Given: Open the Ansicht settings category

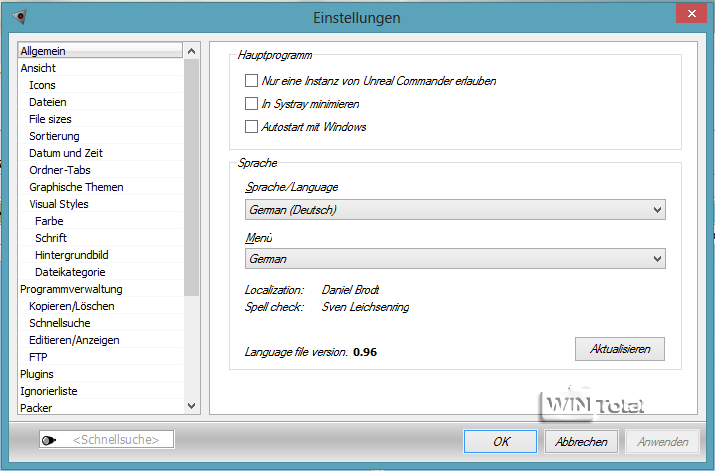Looking at the screenshot, I should pyautogui.click(x=100, y=68).
